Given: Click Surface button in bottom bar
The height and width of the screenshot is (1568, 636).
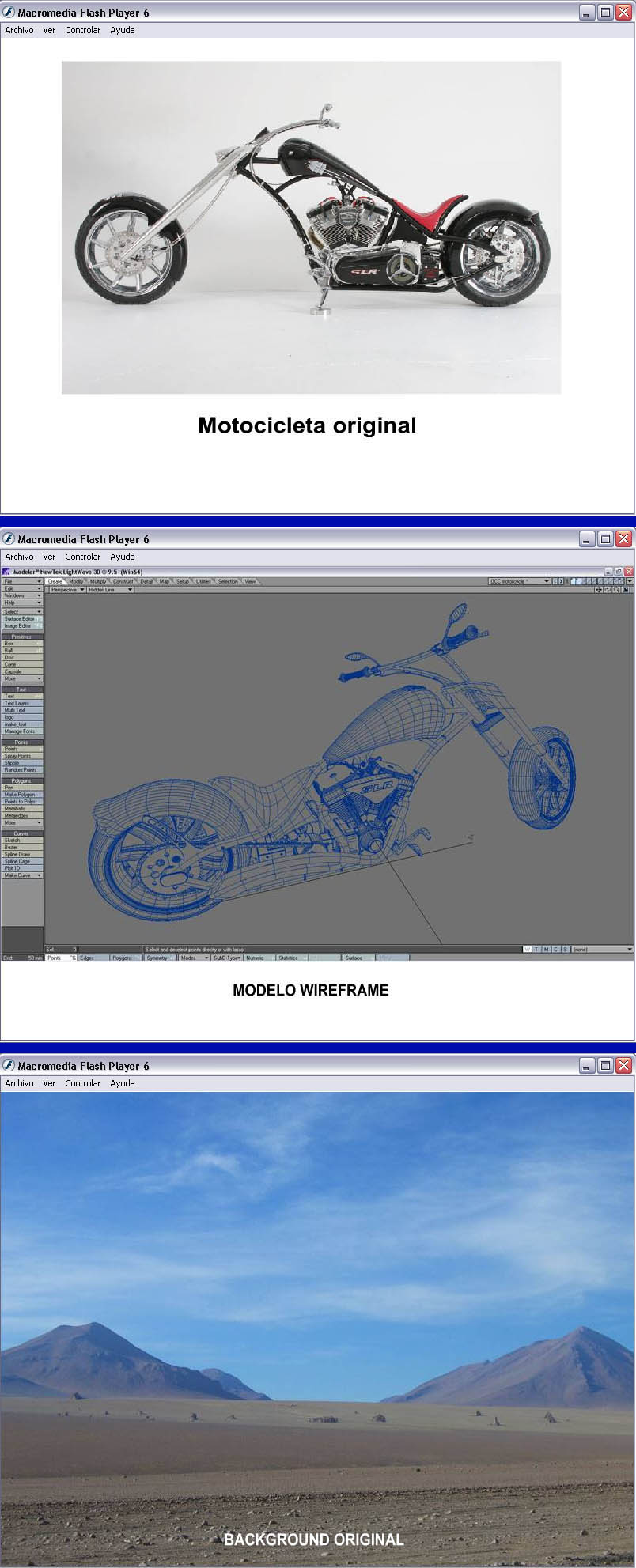Looking at the screenshot, I should click(x=358, y=958).
